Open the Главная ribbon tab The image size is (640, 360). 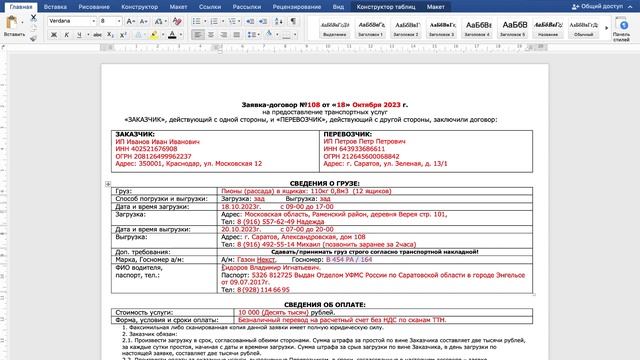pos(21,7)
